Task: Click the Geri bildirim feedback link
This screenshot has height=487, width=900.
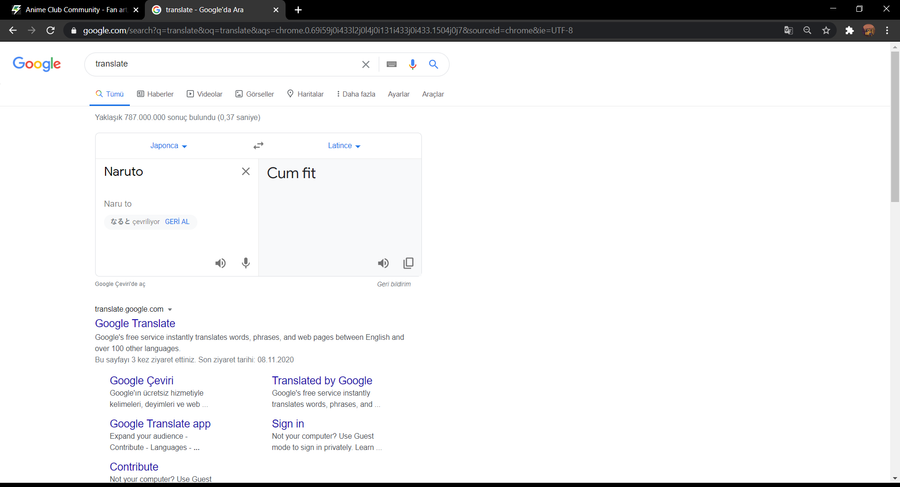Action: 394,284
